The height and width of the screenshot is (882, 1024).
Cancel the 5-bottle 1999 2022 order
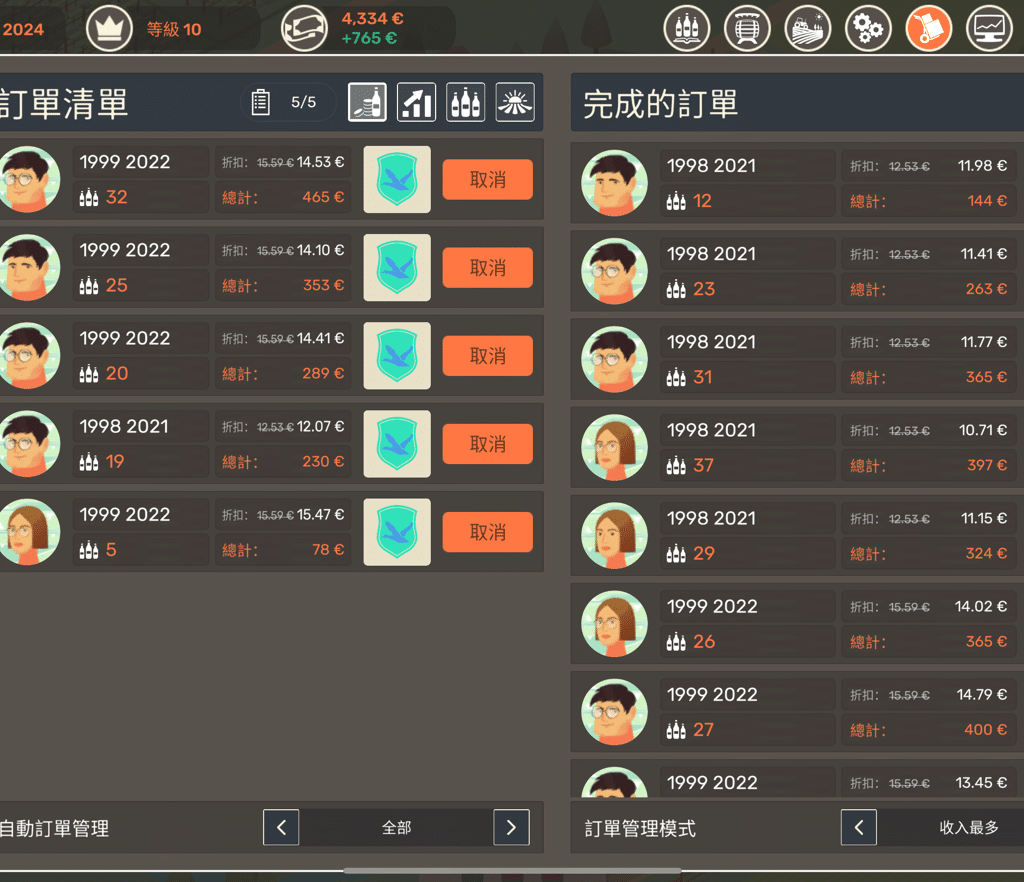pyautogui.click(x=487, y=532)
